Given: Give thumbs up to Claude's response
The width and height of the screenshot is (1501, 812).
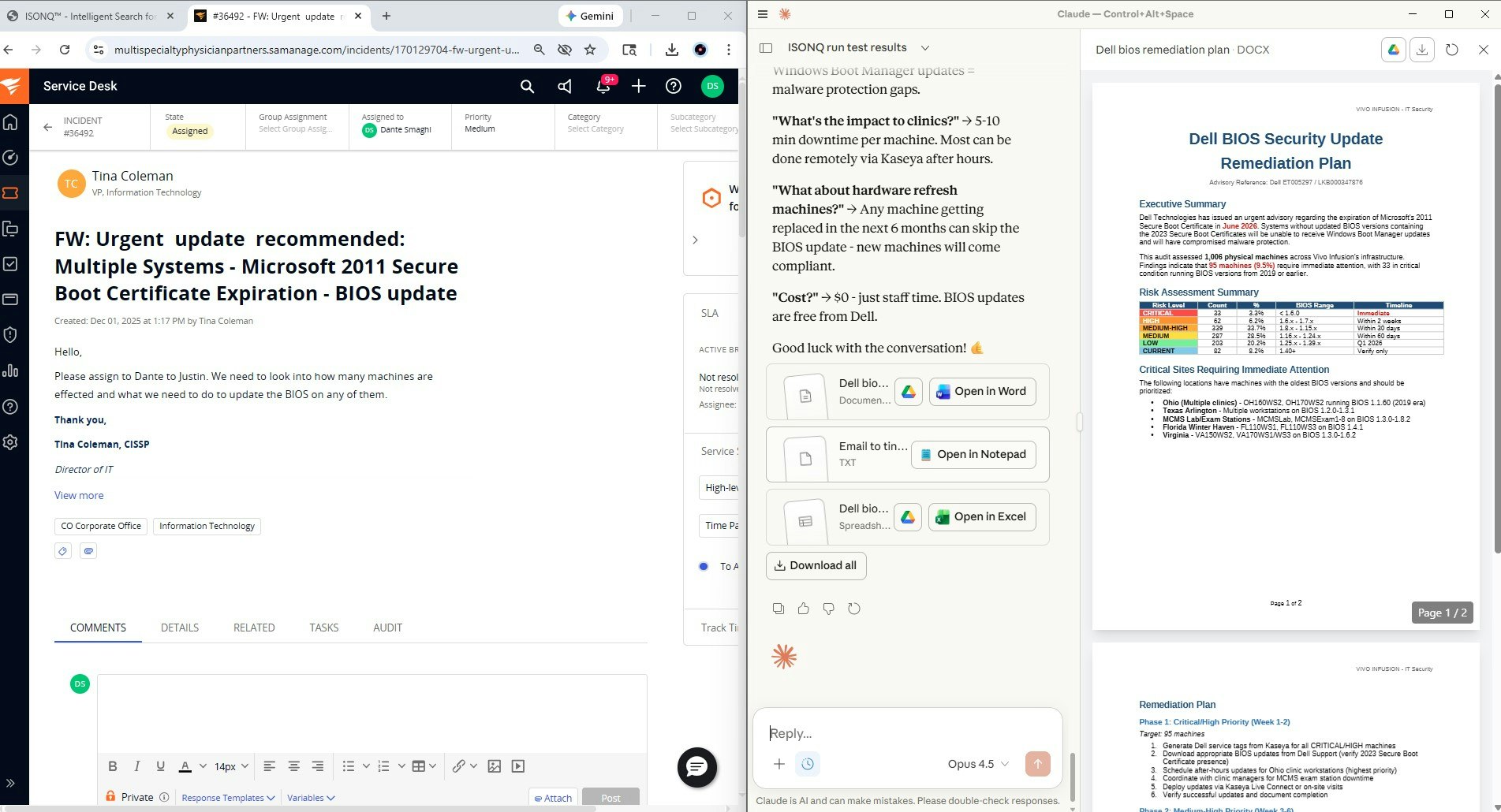Looking at the screenshot, I should coord(804,609).
